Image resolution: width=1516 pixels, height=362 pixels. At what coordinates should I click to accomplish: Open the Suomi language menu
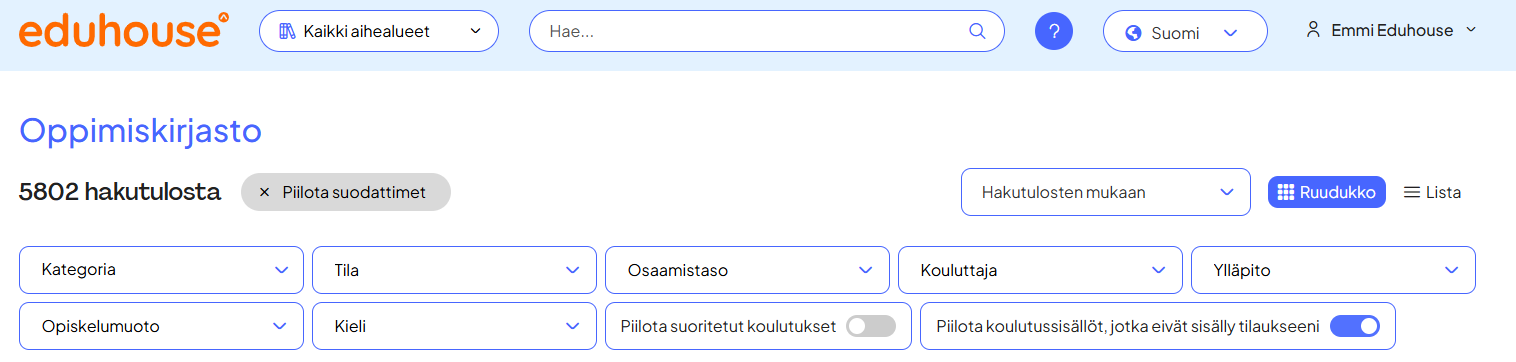pos(1185,33)
